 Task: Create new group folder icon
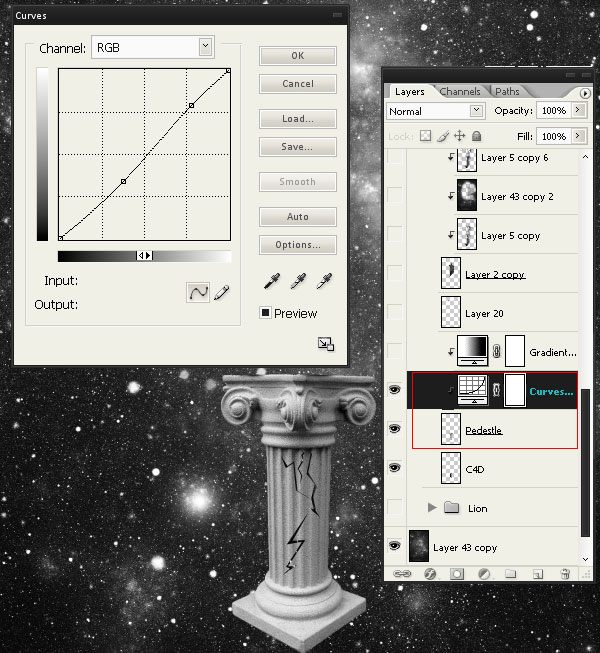point(510,574)
